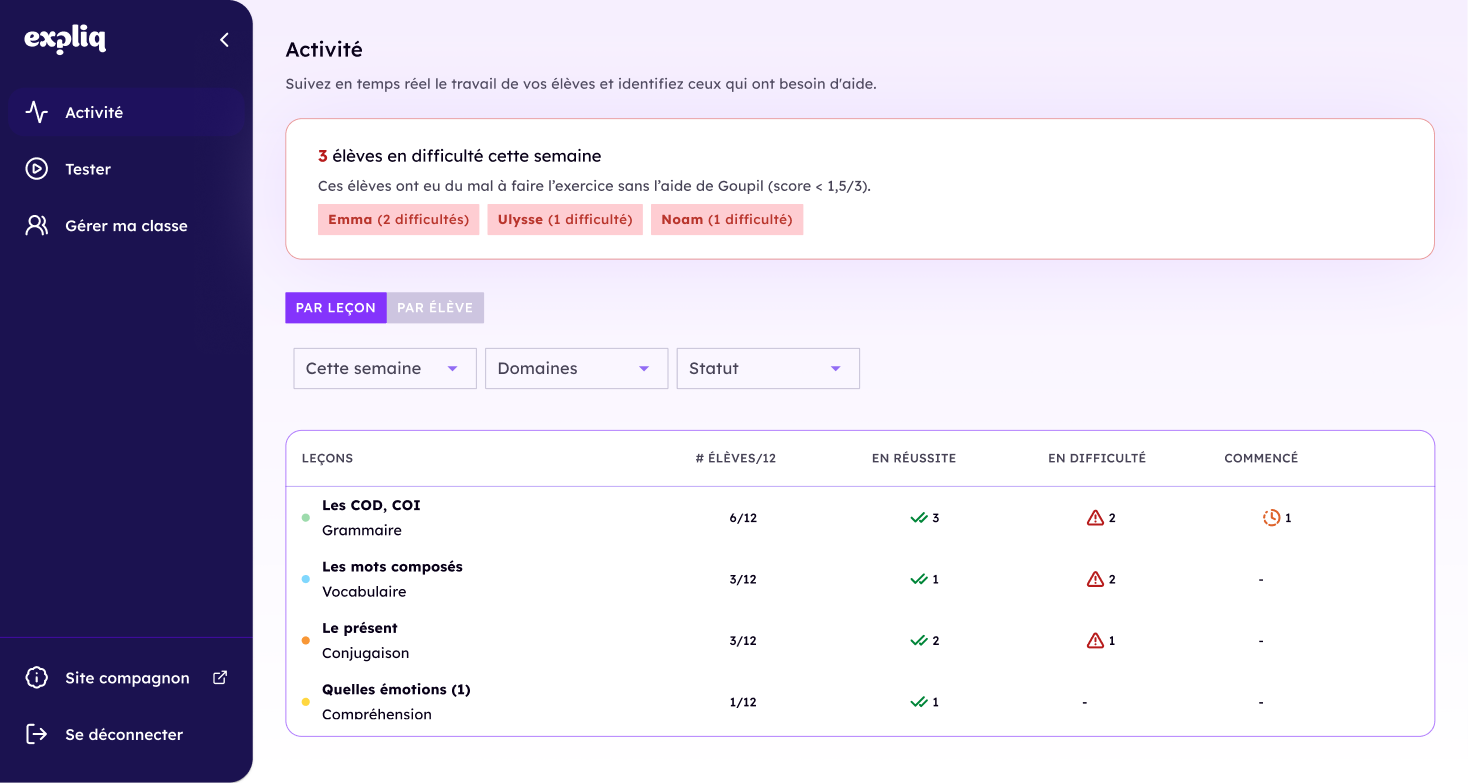1468x783 pixels.
Task: Open the Statut filter dropdown
Action: click(768, 368)
